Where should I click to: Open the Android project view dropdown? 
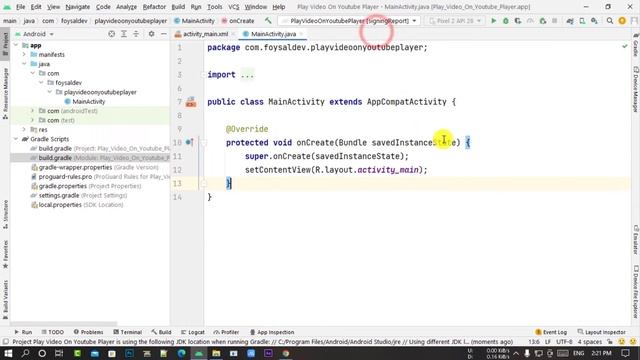pos(34,34)
